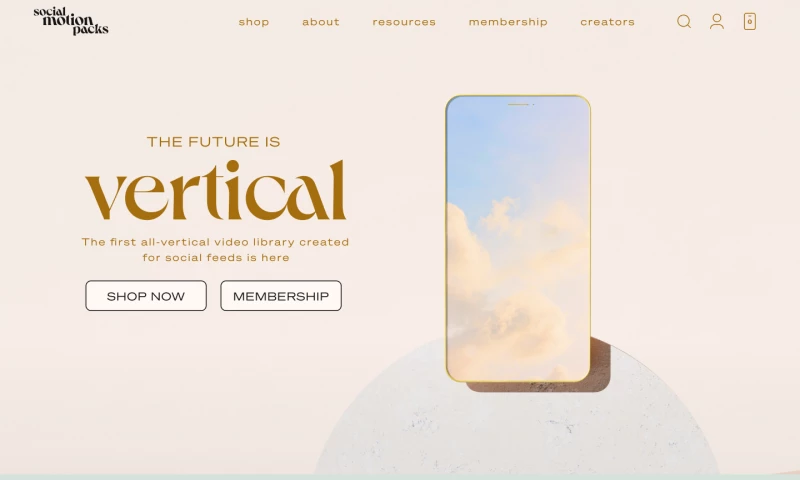Click the 'first all-vertical video library' tagline
The image size is (800, 480).
215,249
